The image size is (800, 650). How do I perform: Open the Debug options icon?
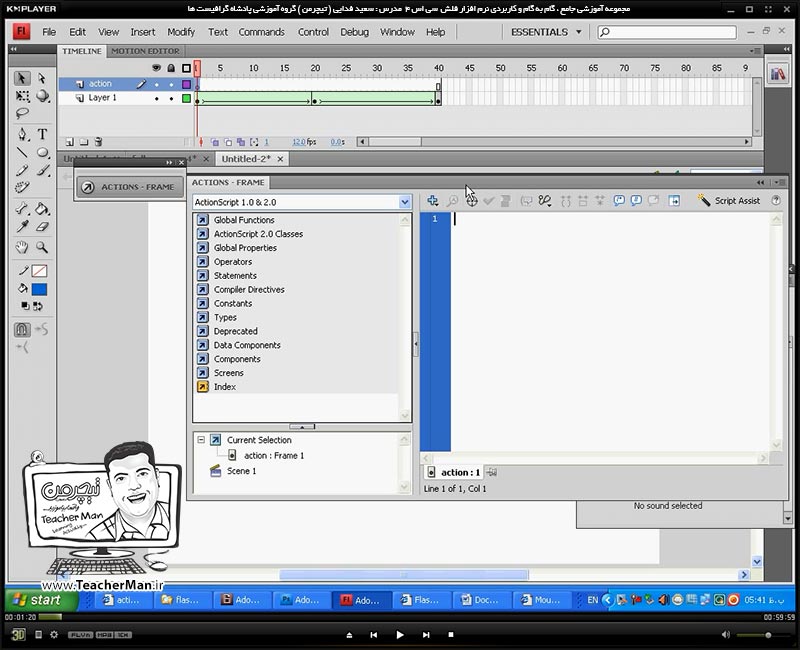click(545, 201)
